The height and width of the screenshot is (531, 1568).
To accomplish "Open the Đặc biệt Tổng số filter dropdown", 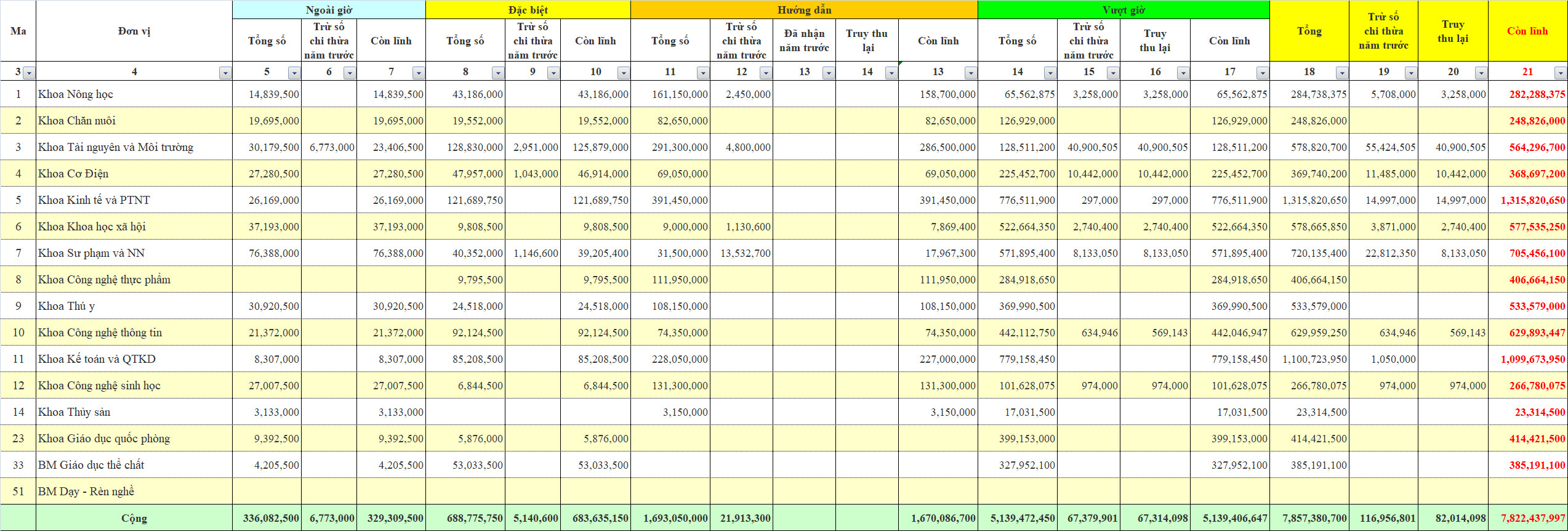I will pyautogui.click(x=498, y=73).
